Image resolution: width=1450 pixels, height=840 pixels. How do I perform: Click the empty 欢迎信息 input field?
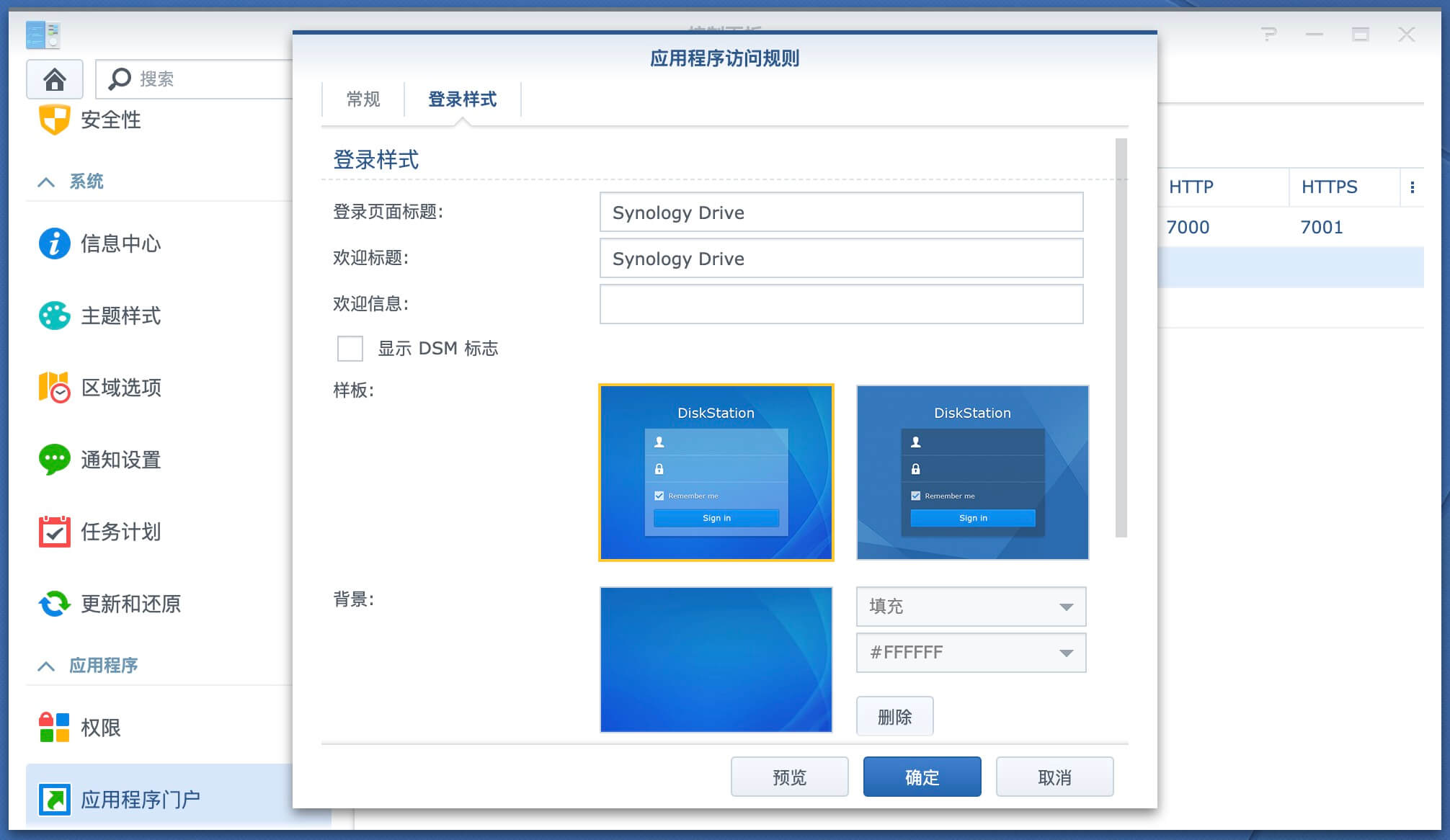click(x=842, y=304)
